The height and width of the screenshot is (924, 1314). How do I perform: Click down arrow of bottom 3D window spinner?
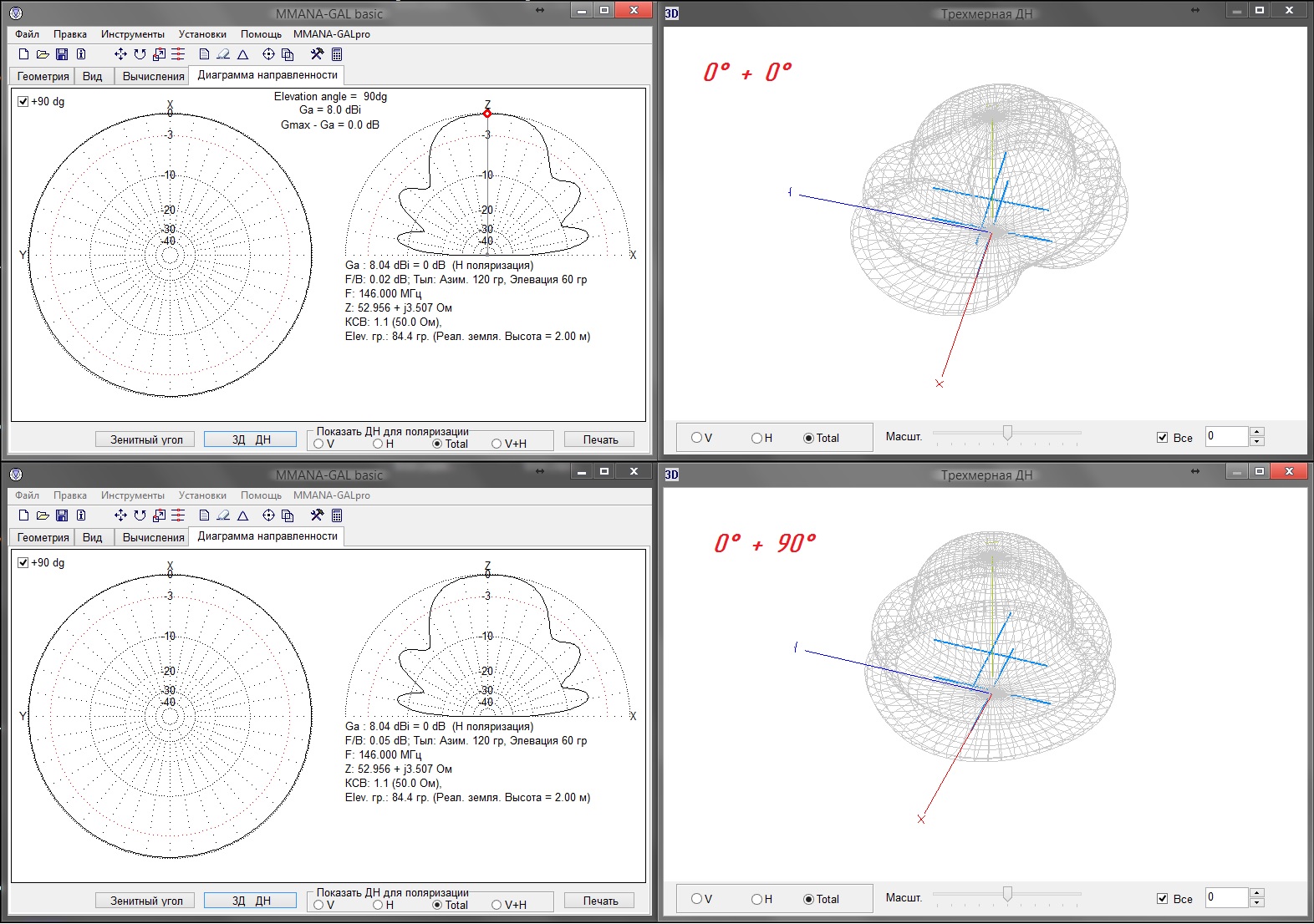1257,903
